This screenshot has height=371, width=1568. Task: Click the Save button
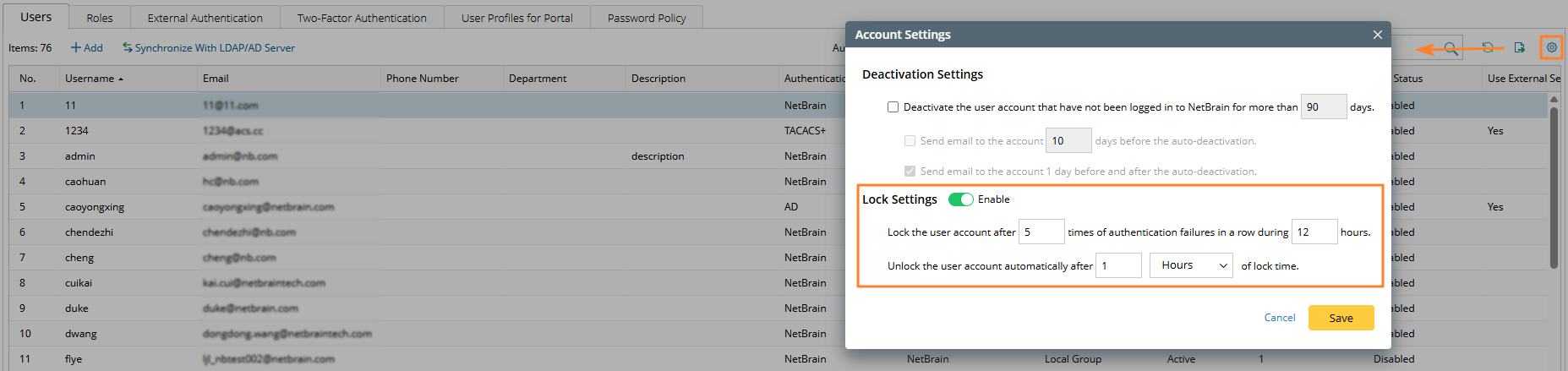[x=1341, y=318]
